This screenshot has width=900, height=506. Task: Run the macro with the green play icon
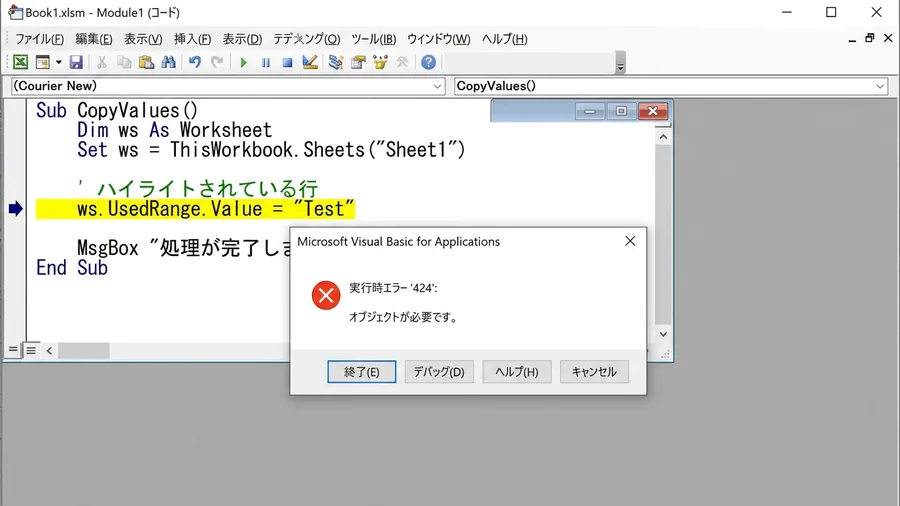click(x=243, y=62)
